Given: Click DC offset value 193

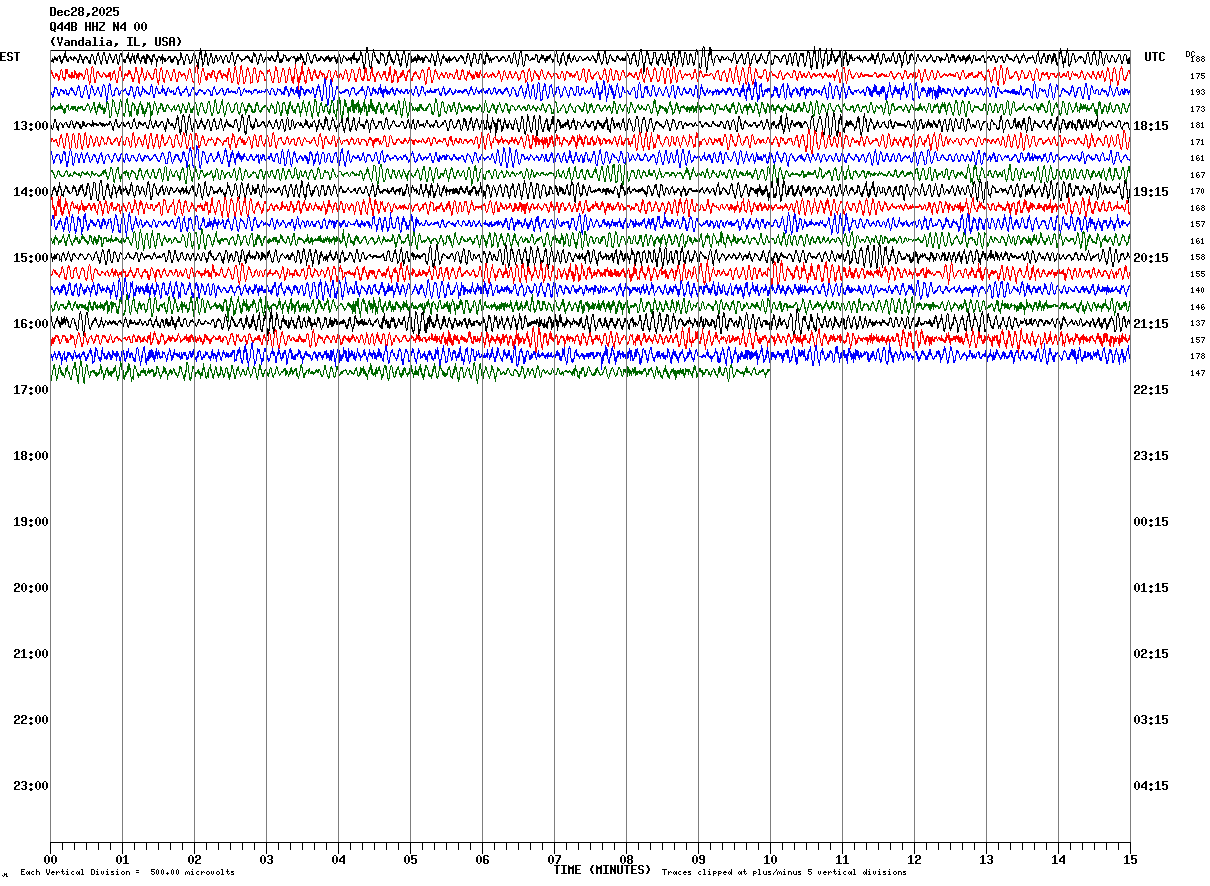Looking at the screenshot, I should (1197, 93).
